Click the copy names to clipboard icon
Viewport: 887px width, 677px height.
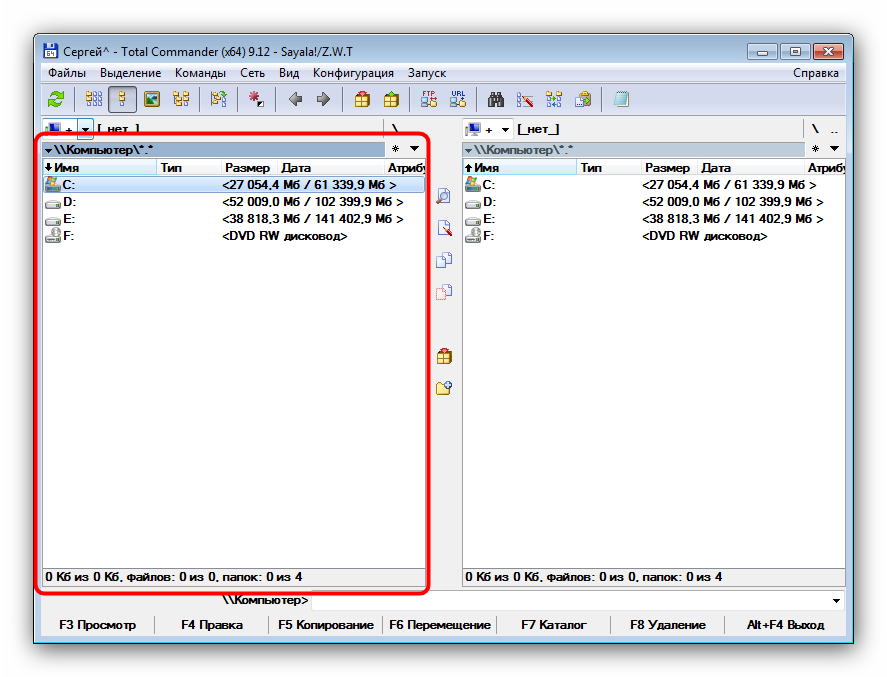pos(583,100)
